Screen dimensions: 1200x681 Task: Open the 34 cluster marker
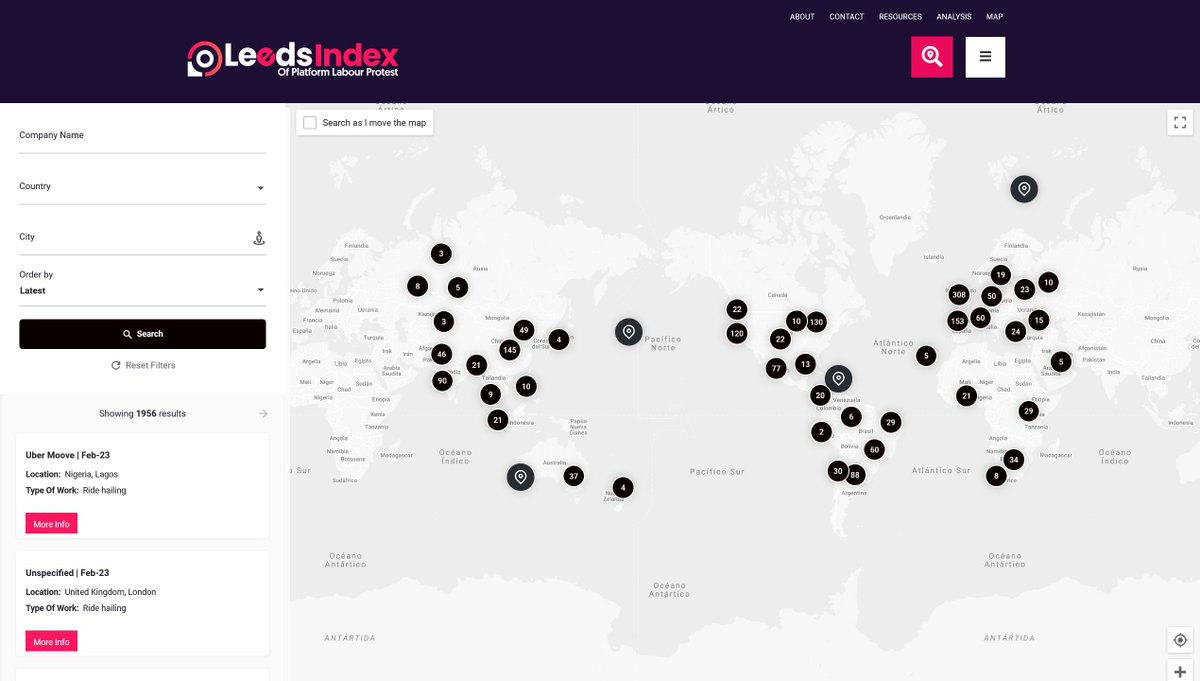1013,460
